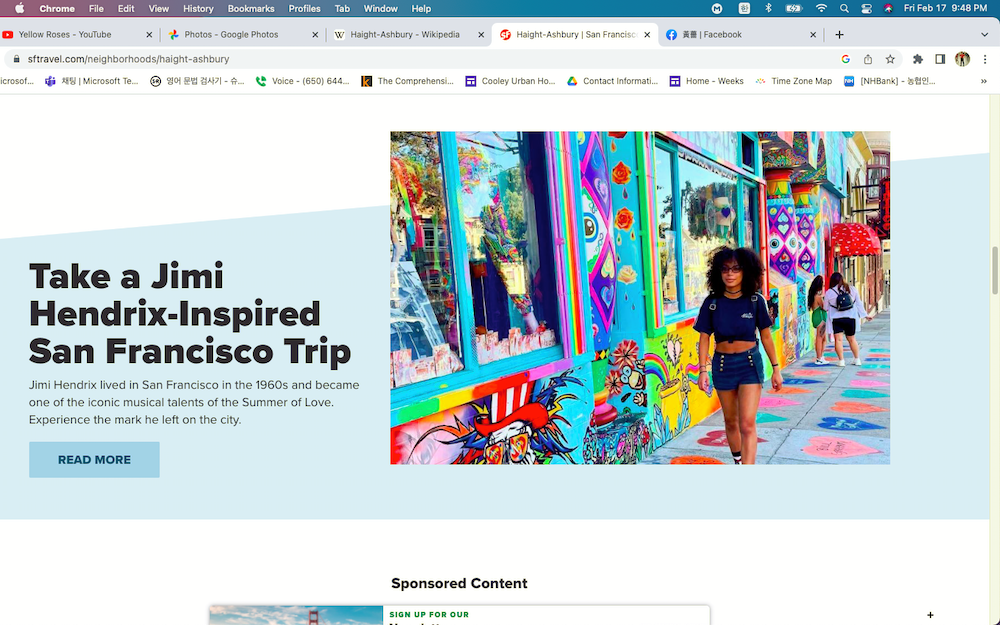
Task: Show more bookmarks with the double chevron
Action: [x=984, y=81]
